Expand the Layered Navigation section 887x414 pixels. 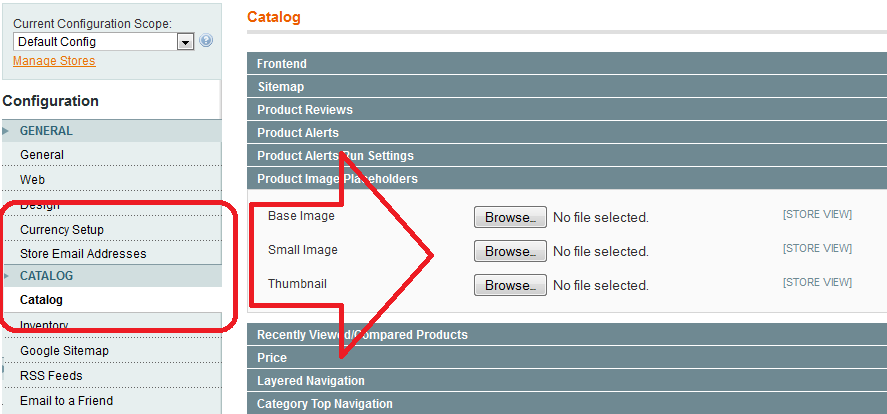pos(311,381)
